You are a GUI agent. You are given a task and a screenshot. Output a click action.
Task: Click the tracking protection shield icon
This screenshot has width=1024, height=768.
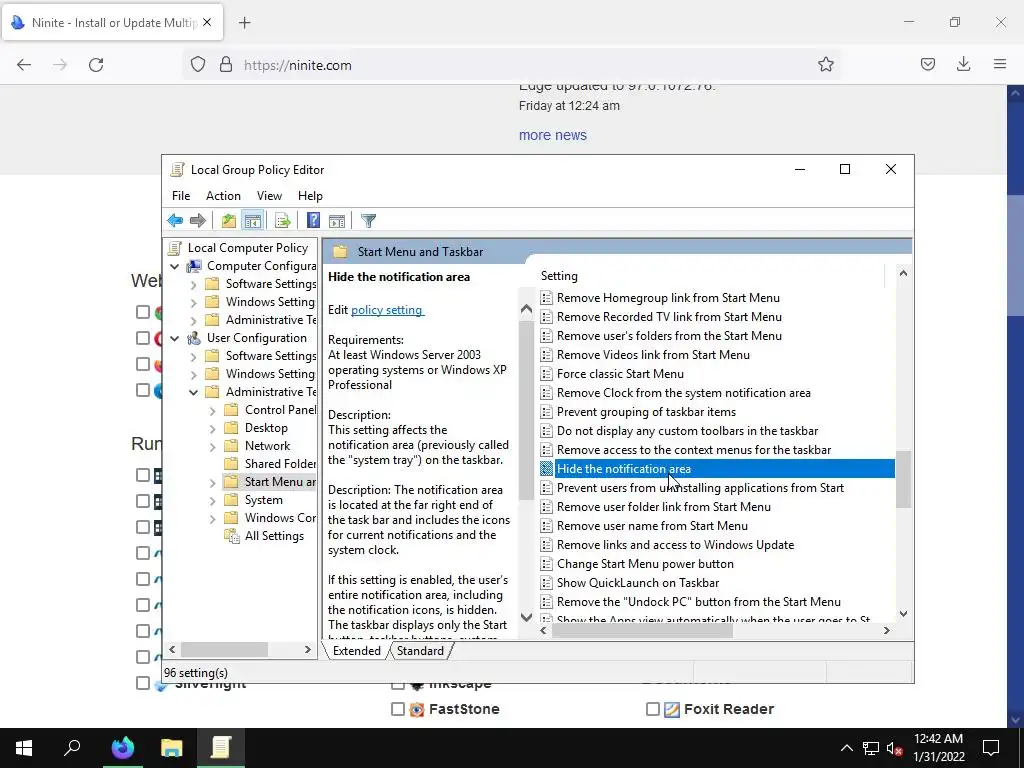[x=198, y=65]
